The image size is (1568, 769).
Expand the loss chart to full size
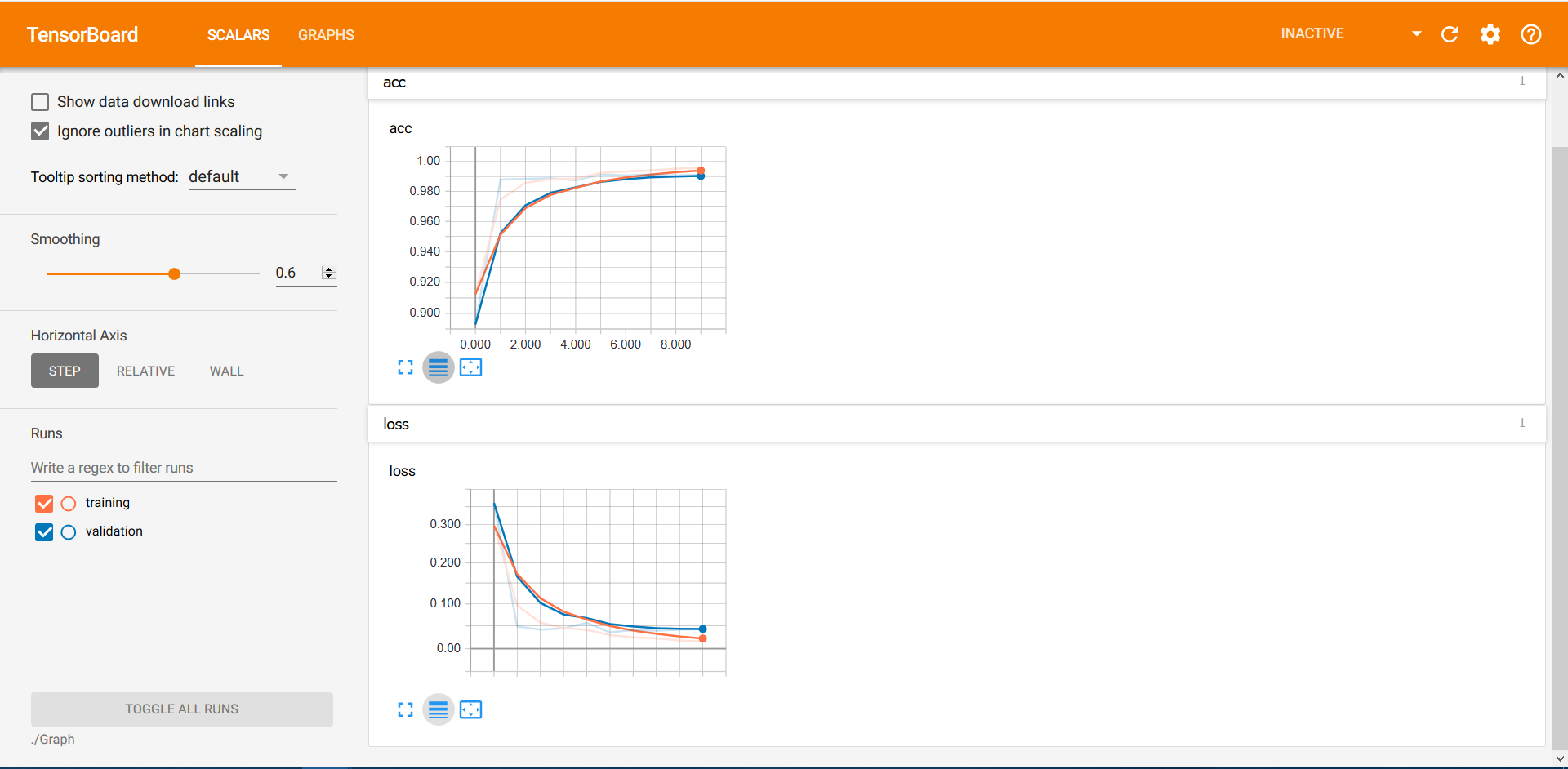point(405,709)
